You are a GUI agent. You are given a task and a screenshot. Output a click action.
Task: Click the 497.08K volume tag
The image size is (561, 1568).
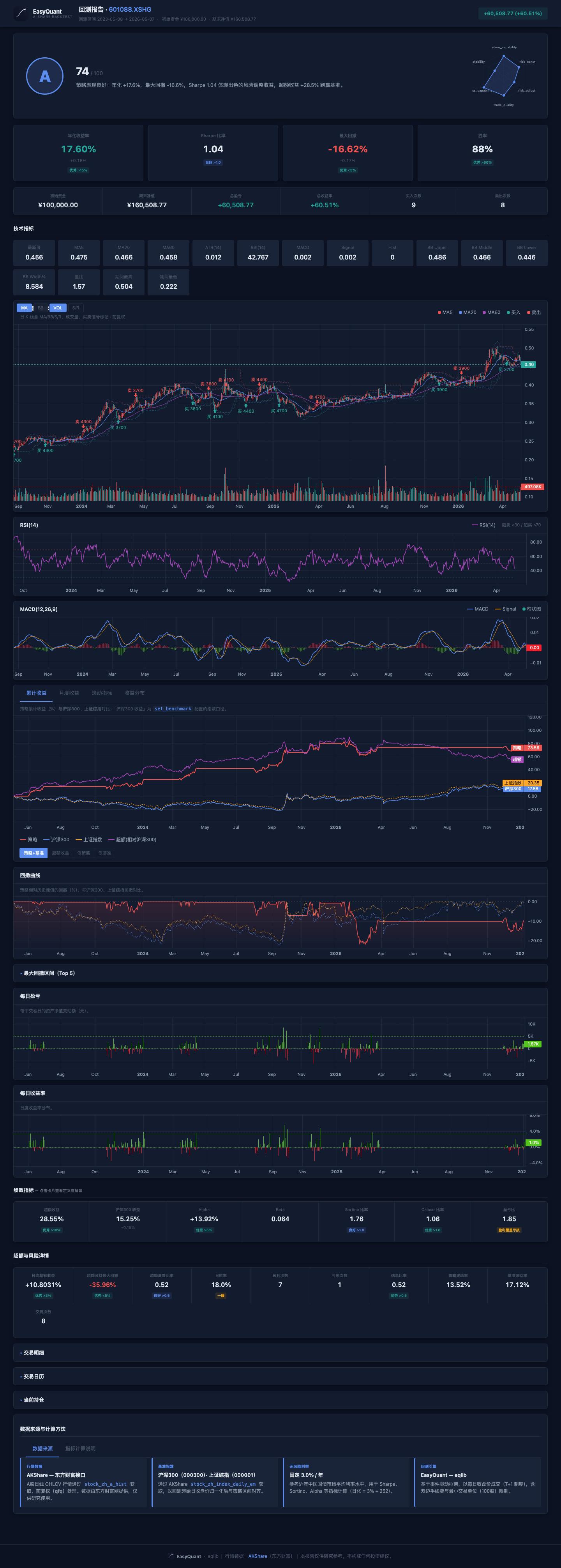533,487
